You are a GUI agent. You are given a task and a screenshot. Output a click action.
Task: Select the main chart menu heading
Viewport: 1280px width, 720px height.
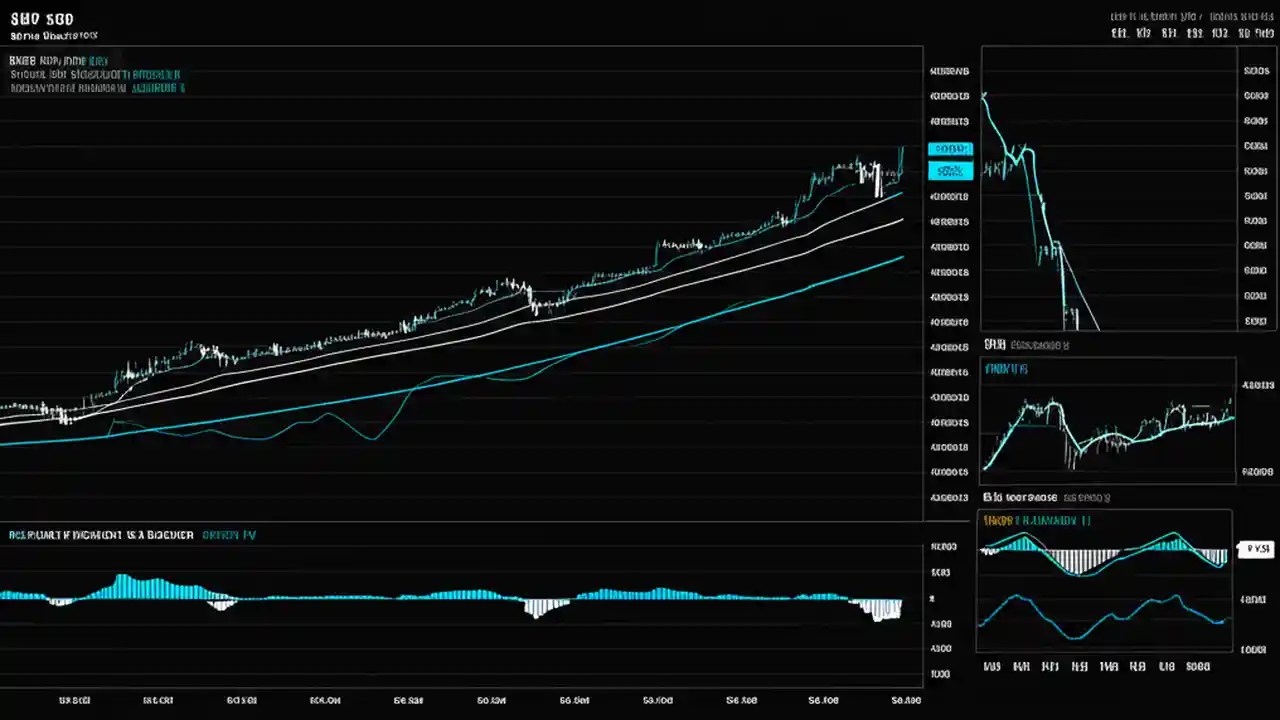pyautogui.click(x=58, y=60)
